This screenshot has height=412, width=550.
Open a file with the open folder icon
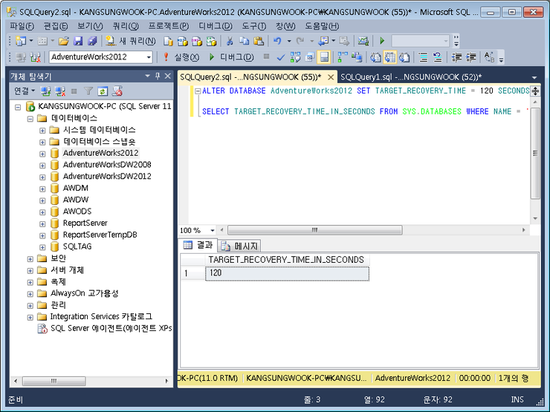pos(63,41)
